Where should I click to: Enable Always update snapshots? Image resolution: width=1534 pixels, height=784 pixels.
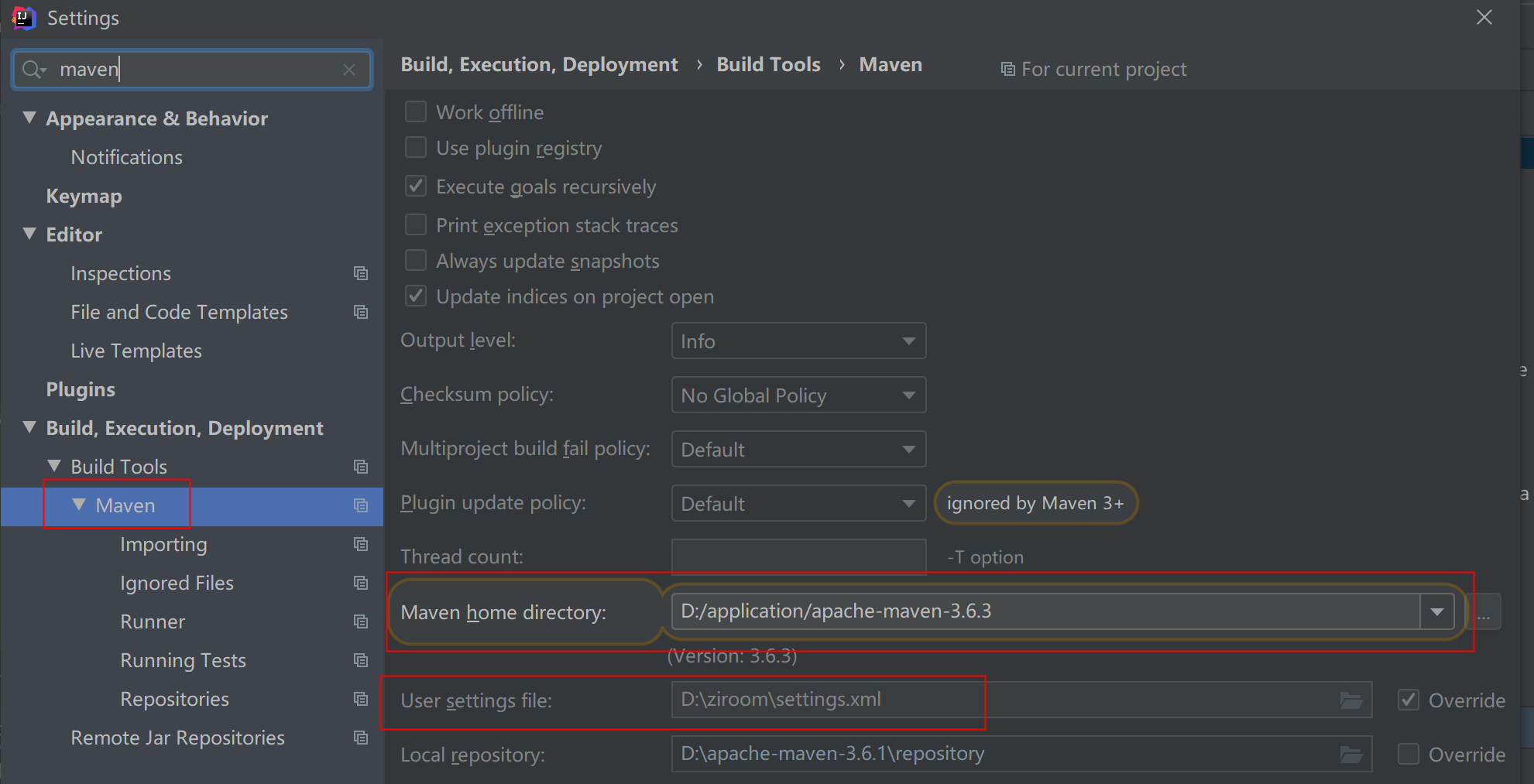pos(416,261)
